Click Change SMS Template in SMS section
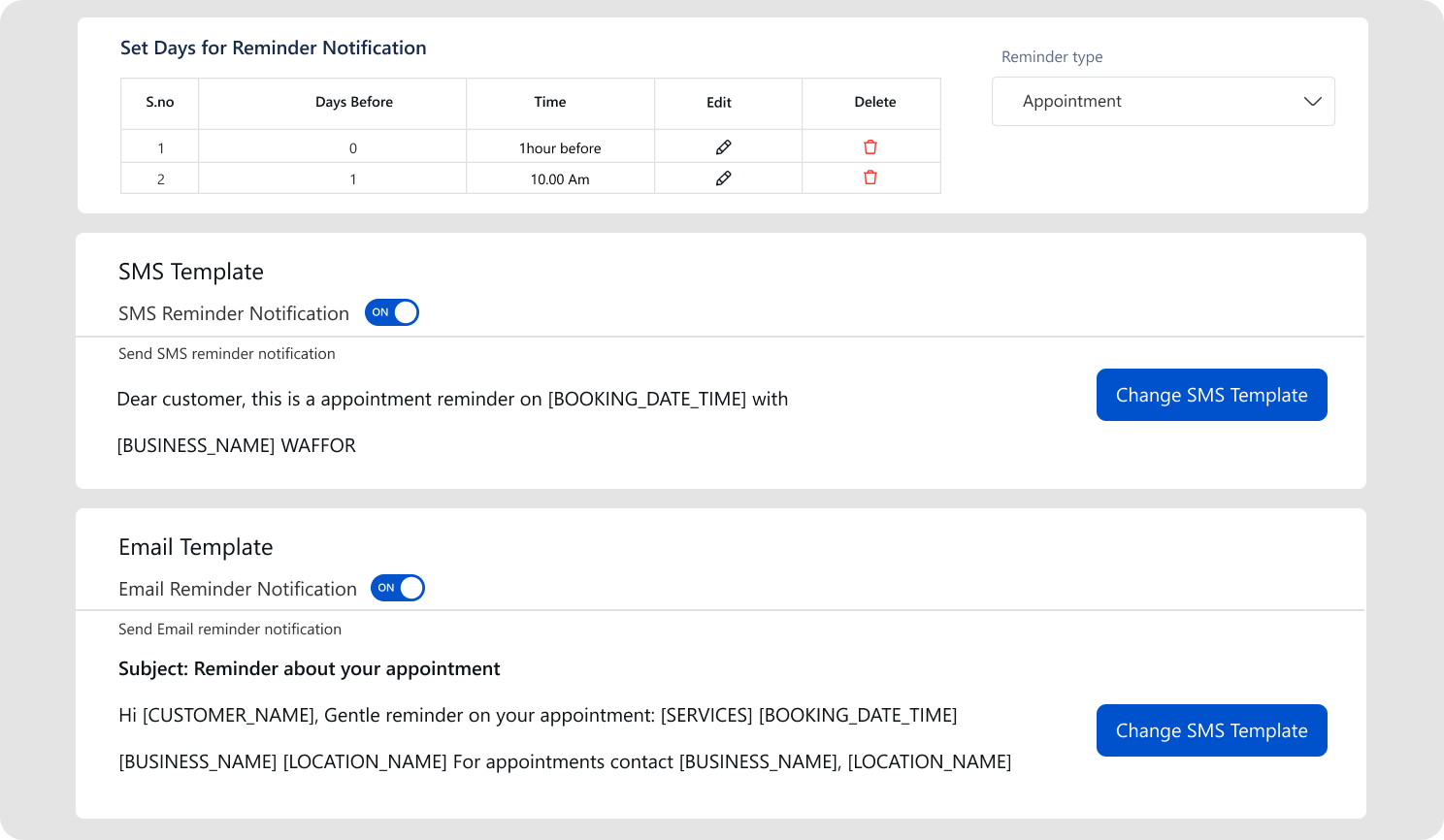This screenshot has width=1444, height=840. point(1211,395)
